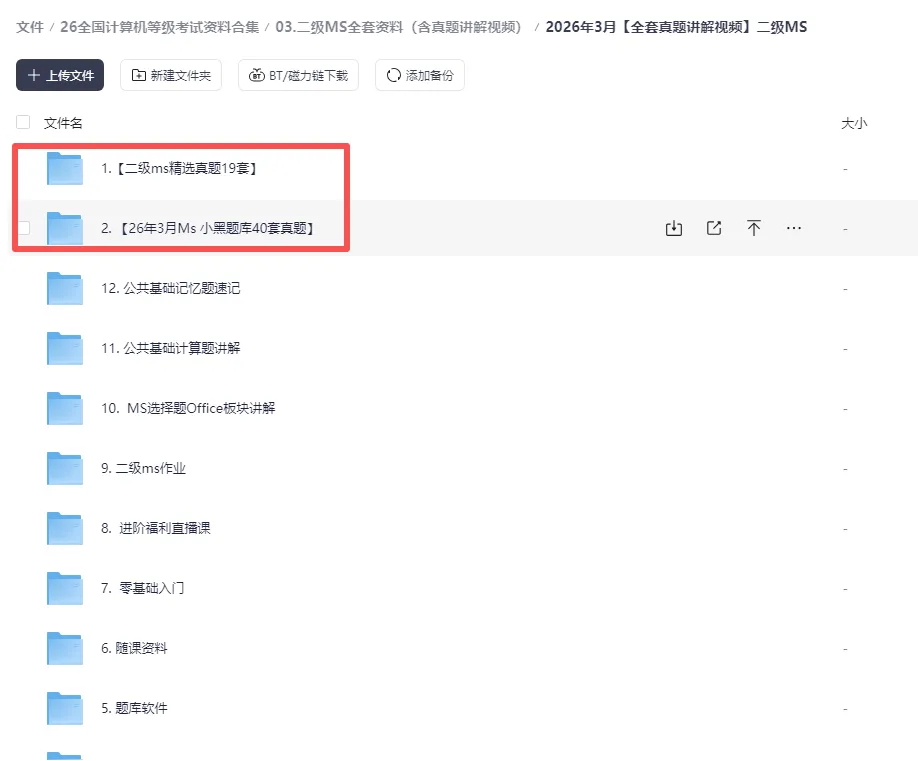Image resolution: width=918 pixels, height=761 pixels.
Task: Navigate to 文件 in the breadcrumb
Action: (27, 28)
